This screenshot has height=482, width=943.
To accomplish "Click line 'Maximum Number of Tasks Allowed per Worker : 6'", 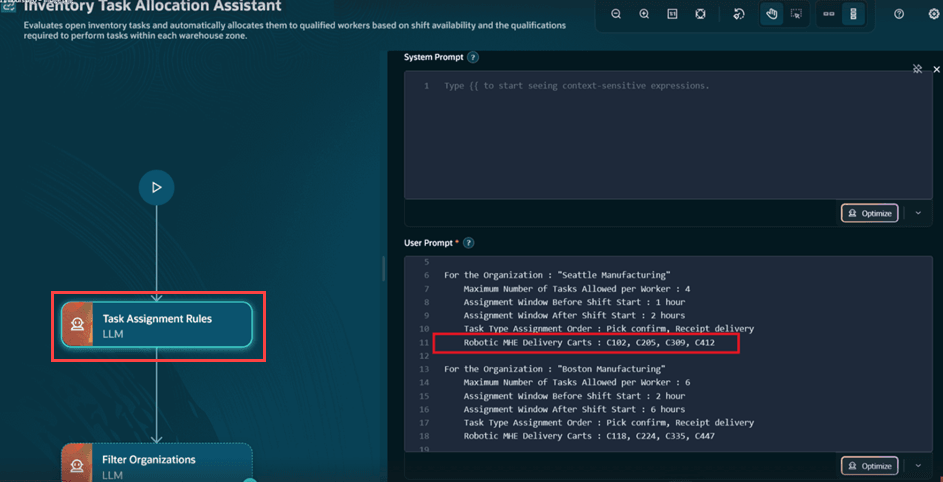I will tap(577, 382).
